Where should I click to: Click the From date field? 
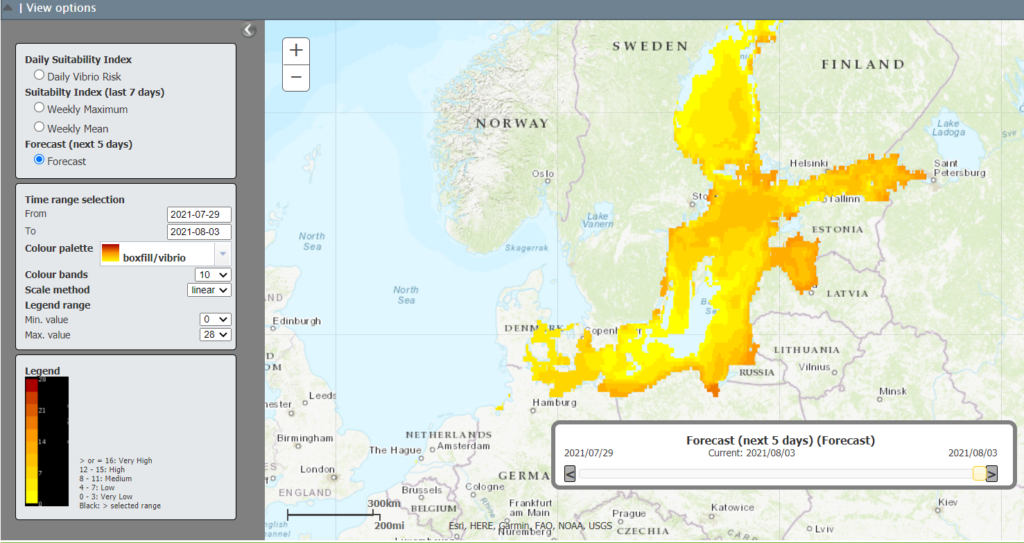point(199,215)
